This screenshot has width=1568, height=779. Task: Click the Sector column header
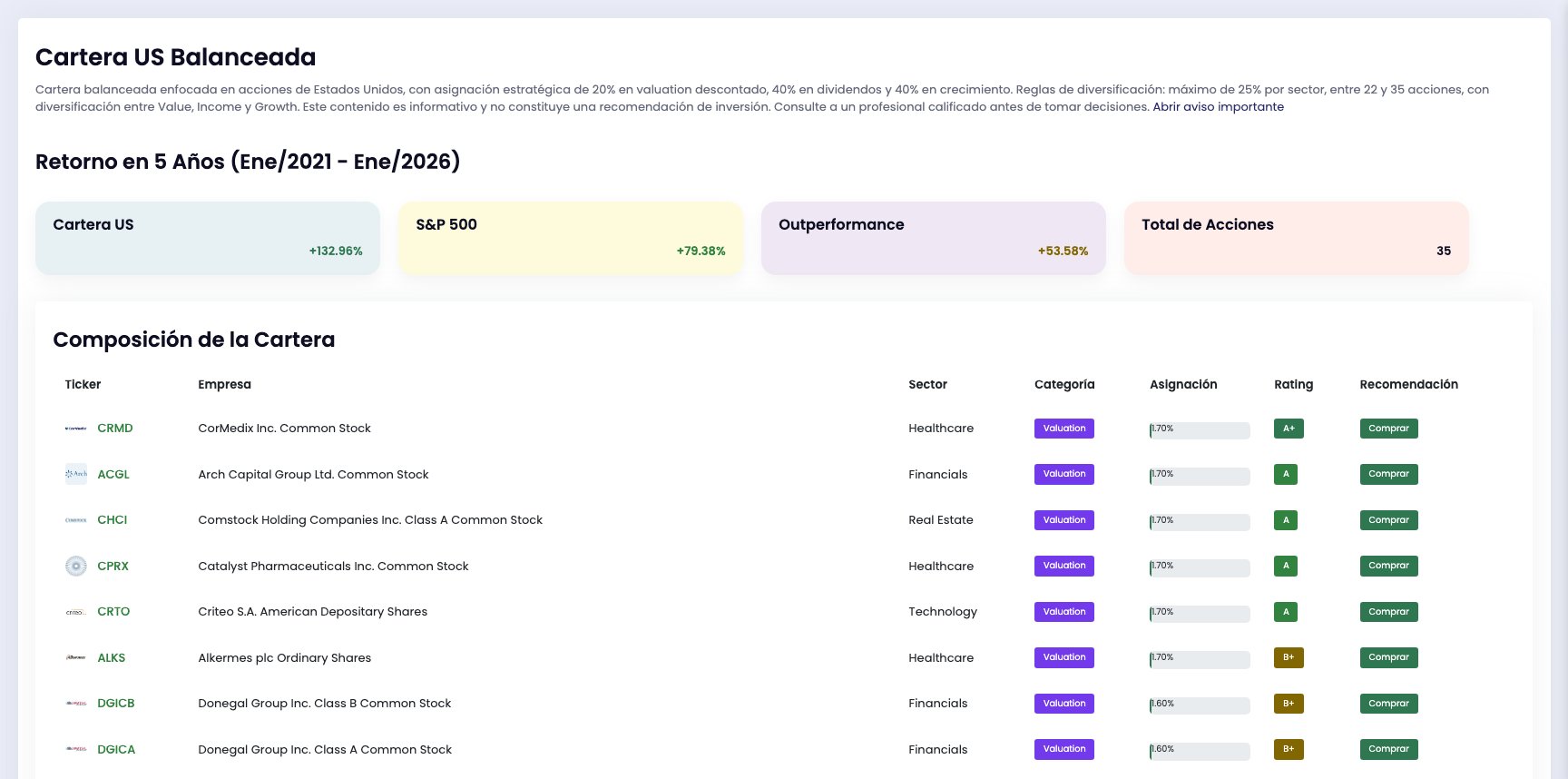tap(927, 385)
